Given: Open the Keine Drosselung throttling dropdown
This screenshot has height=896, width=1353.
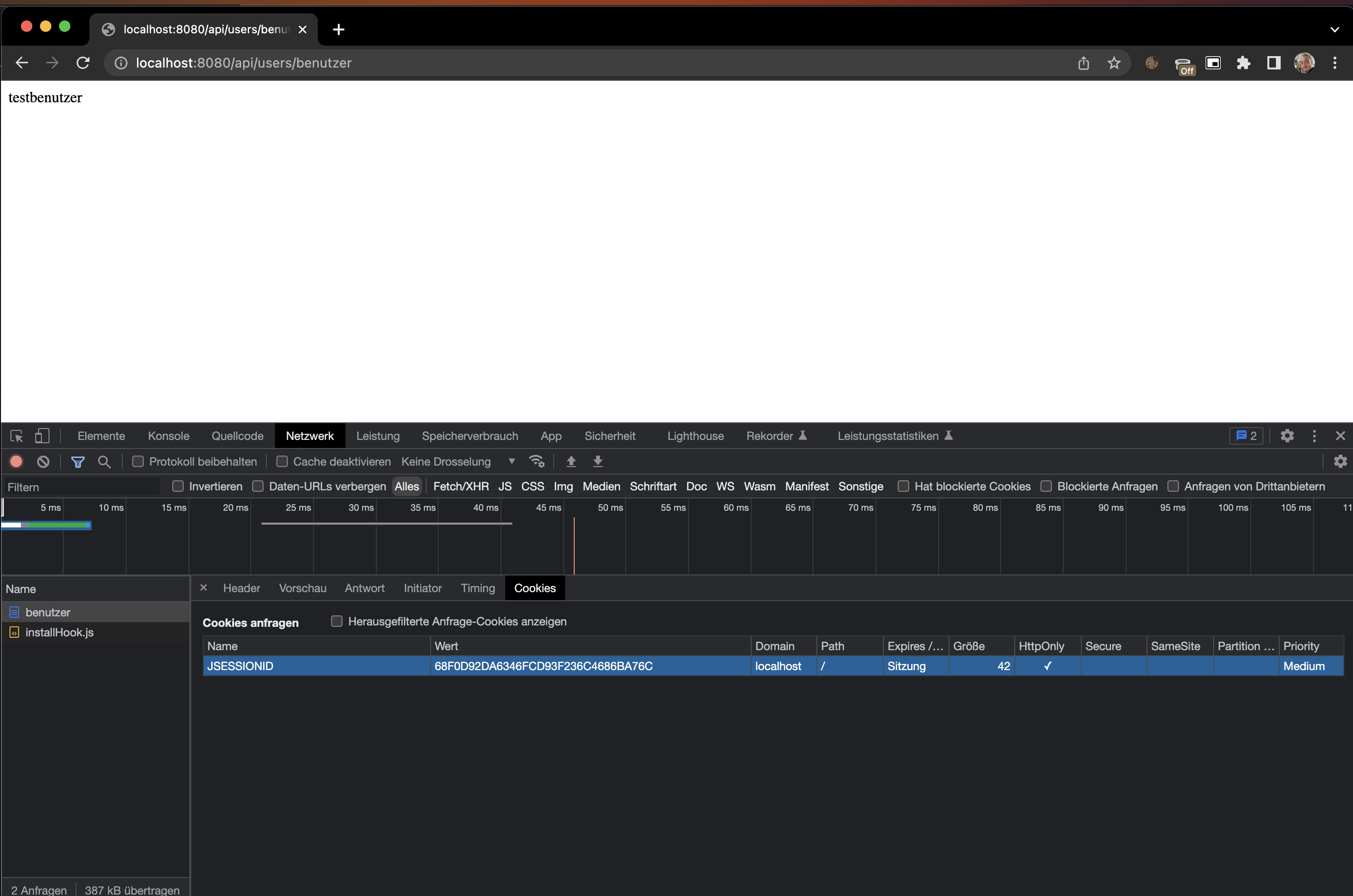Looking at the screenshot, I should coord(459,462).
